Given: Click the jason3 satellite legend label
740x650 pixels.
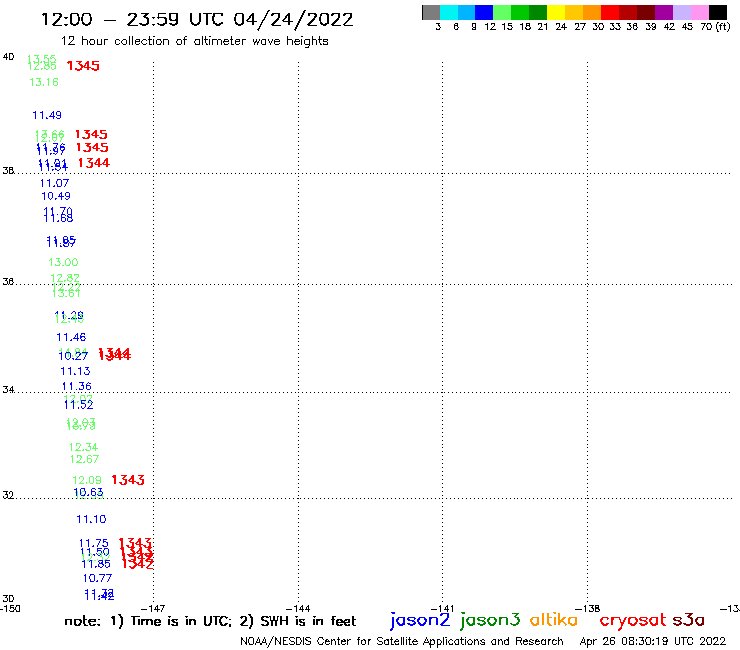Looking at the screenshot, I should point(490,620).
